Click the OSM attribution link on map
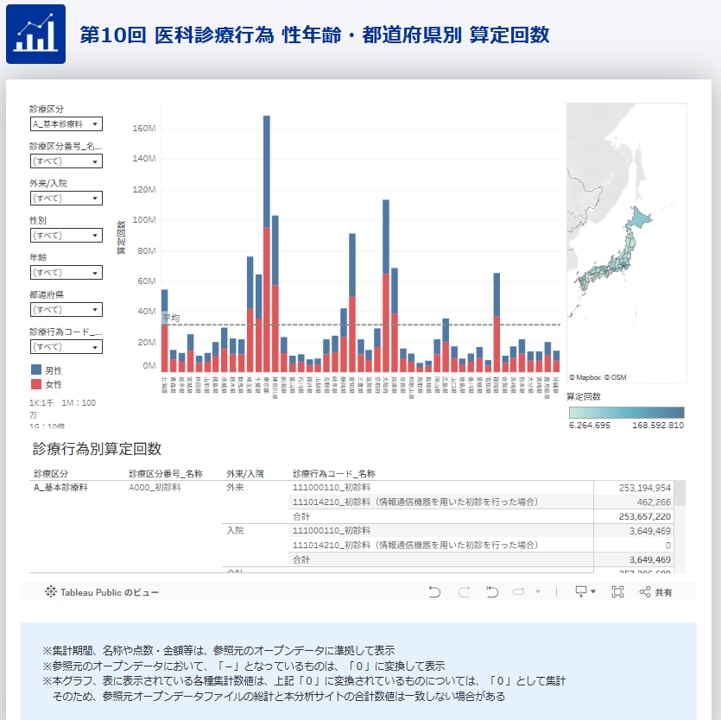The image size is (721, 720). [x=617, y=378]
